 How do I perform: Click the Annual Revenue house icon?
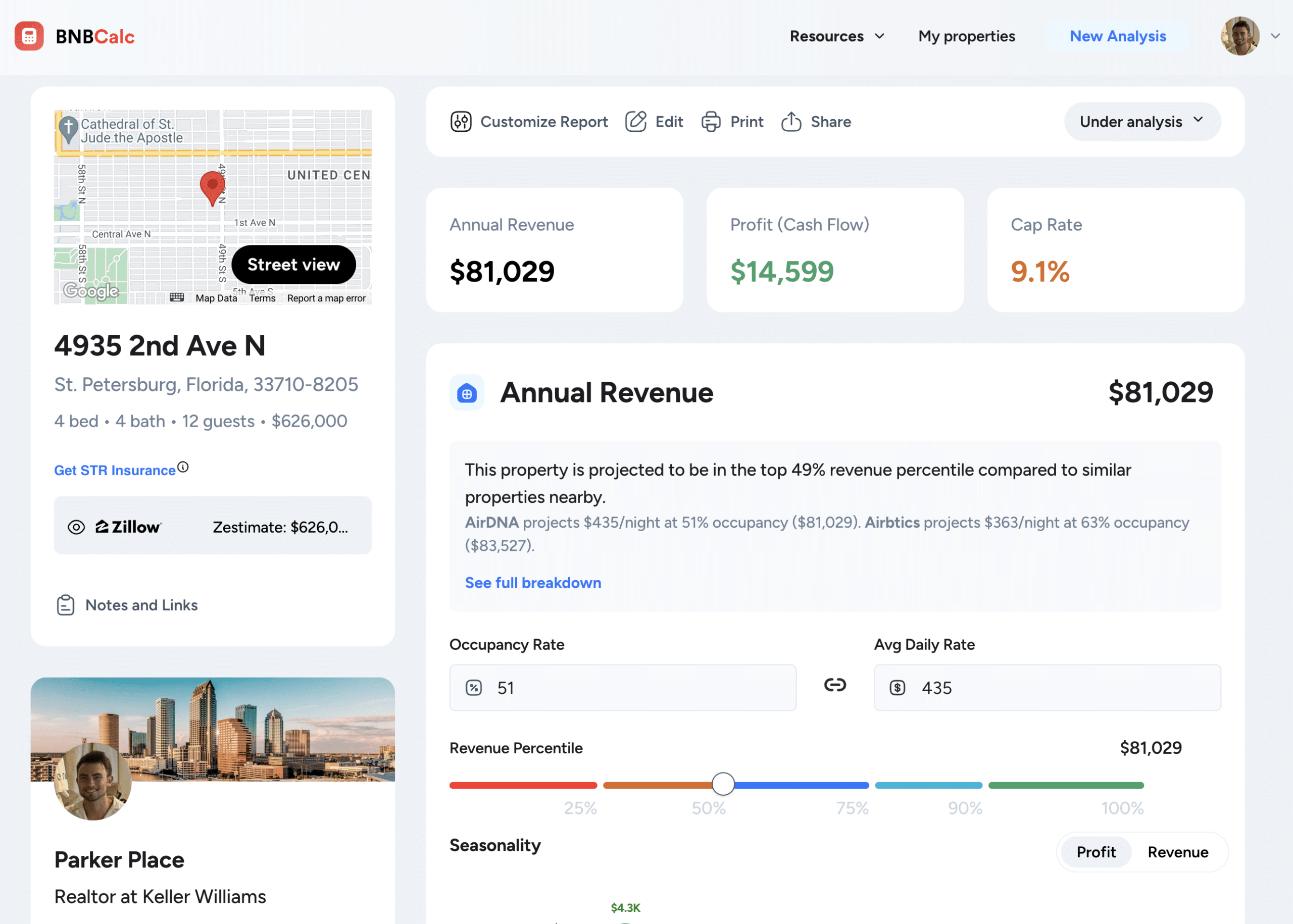(467, 392)
